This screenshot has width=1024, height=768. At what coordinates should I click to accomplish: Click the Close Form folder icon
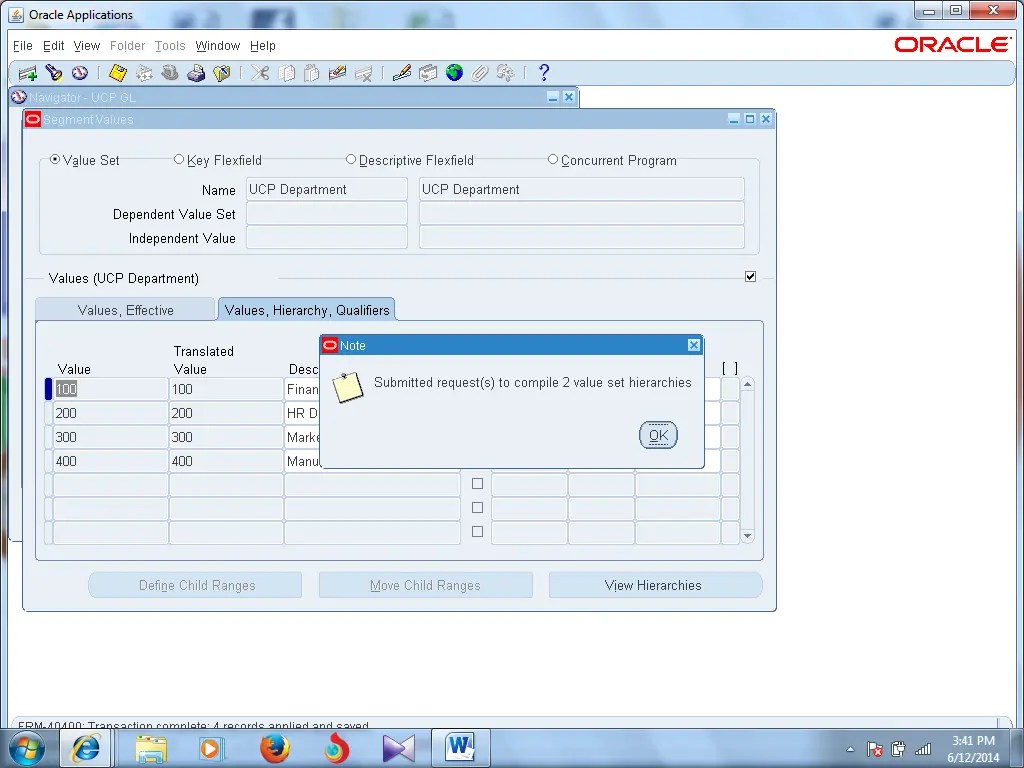pos(222,73)
